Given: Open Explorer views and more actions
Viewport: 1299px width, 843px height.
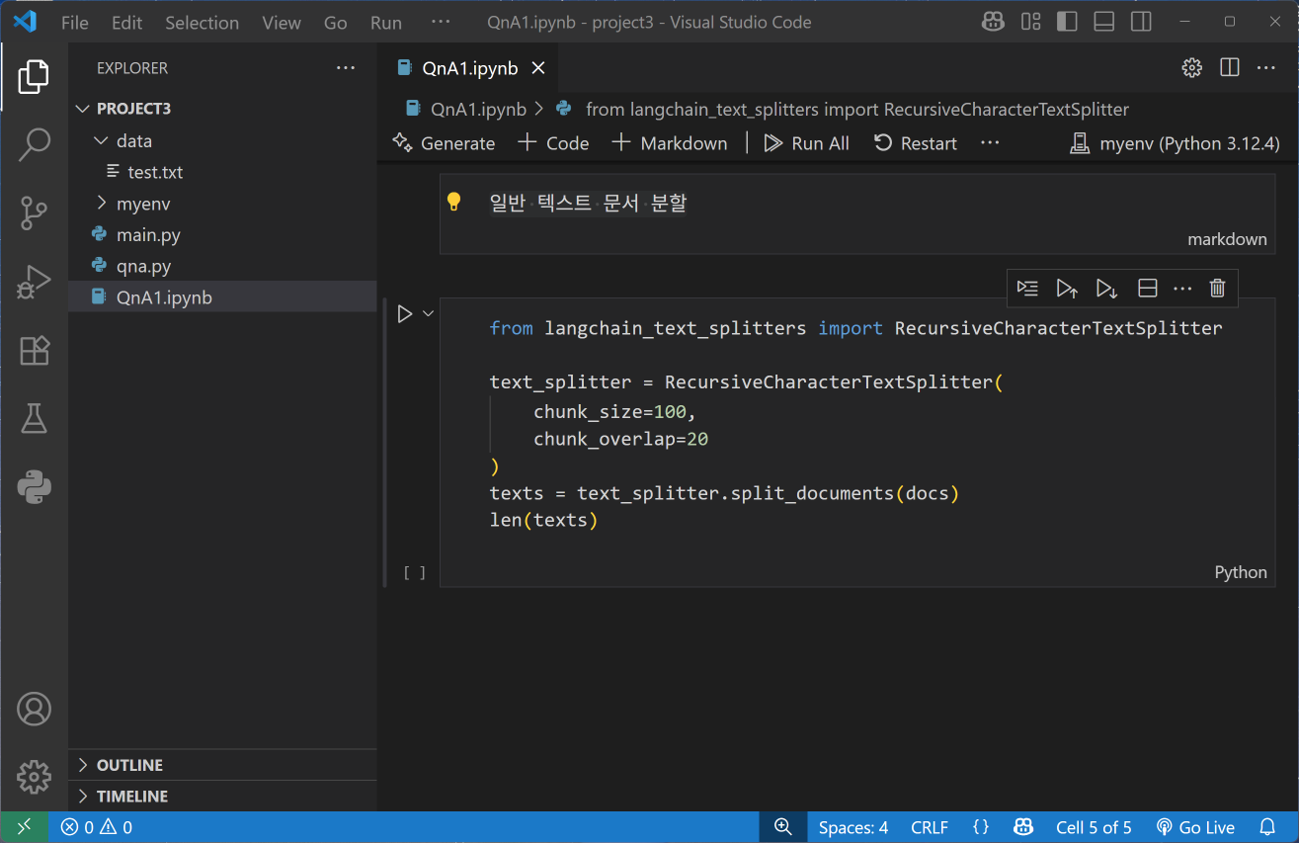Looking at the screenshot, I should click(x=346, y=68).
